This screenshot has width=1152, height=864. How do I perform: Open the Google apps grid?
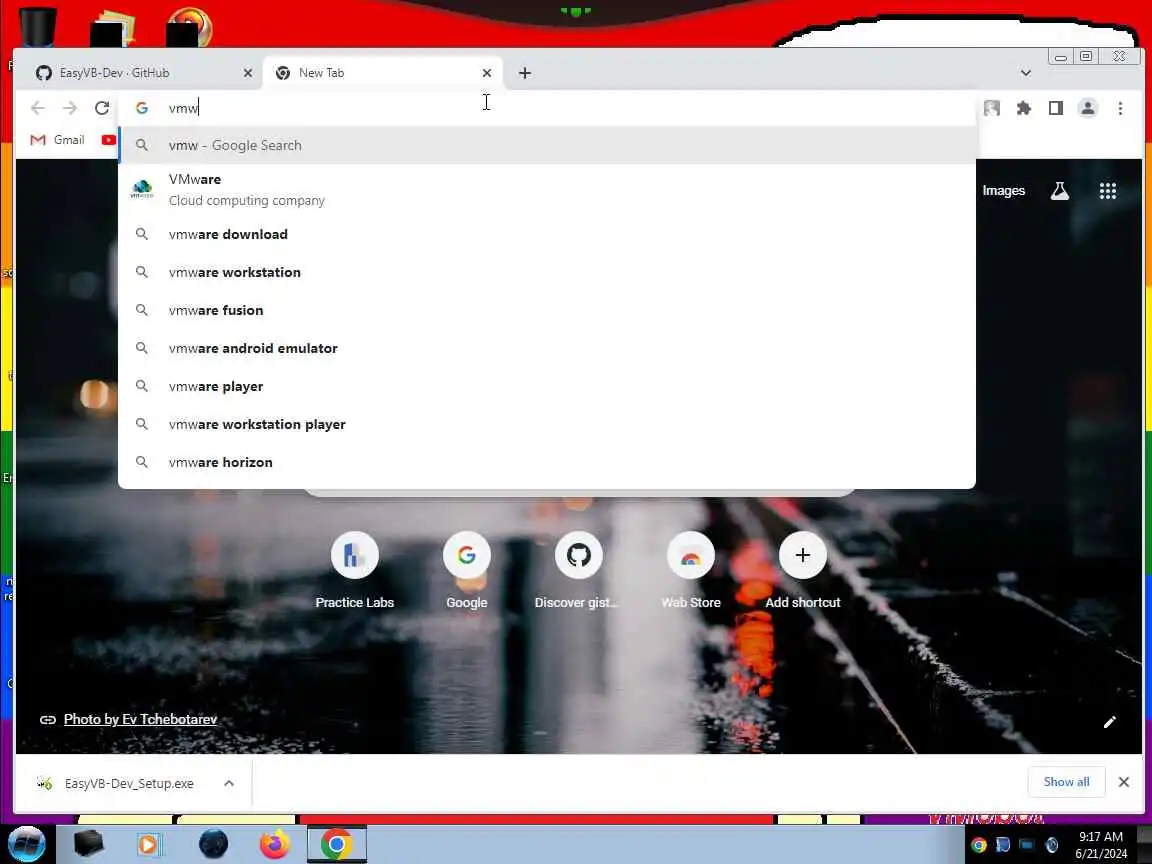click(1108, 191)
